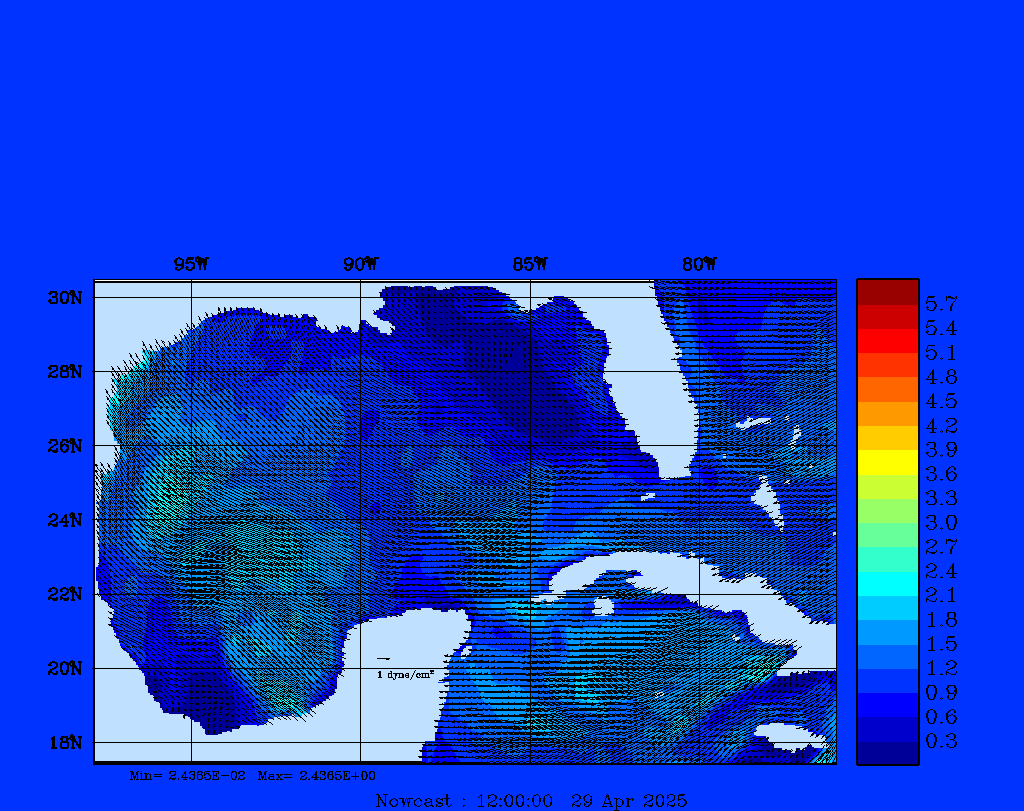Click the 95W longitude label
This screenshot has width=1024, height=811.
pyautogui.click(x=191, y=264)
